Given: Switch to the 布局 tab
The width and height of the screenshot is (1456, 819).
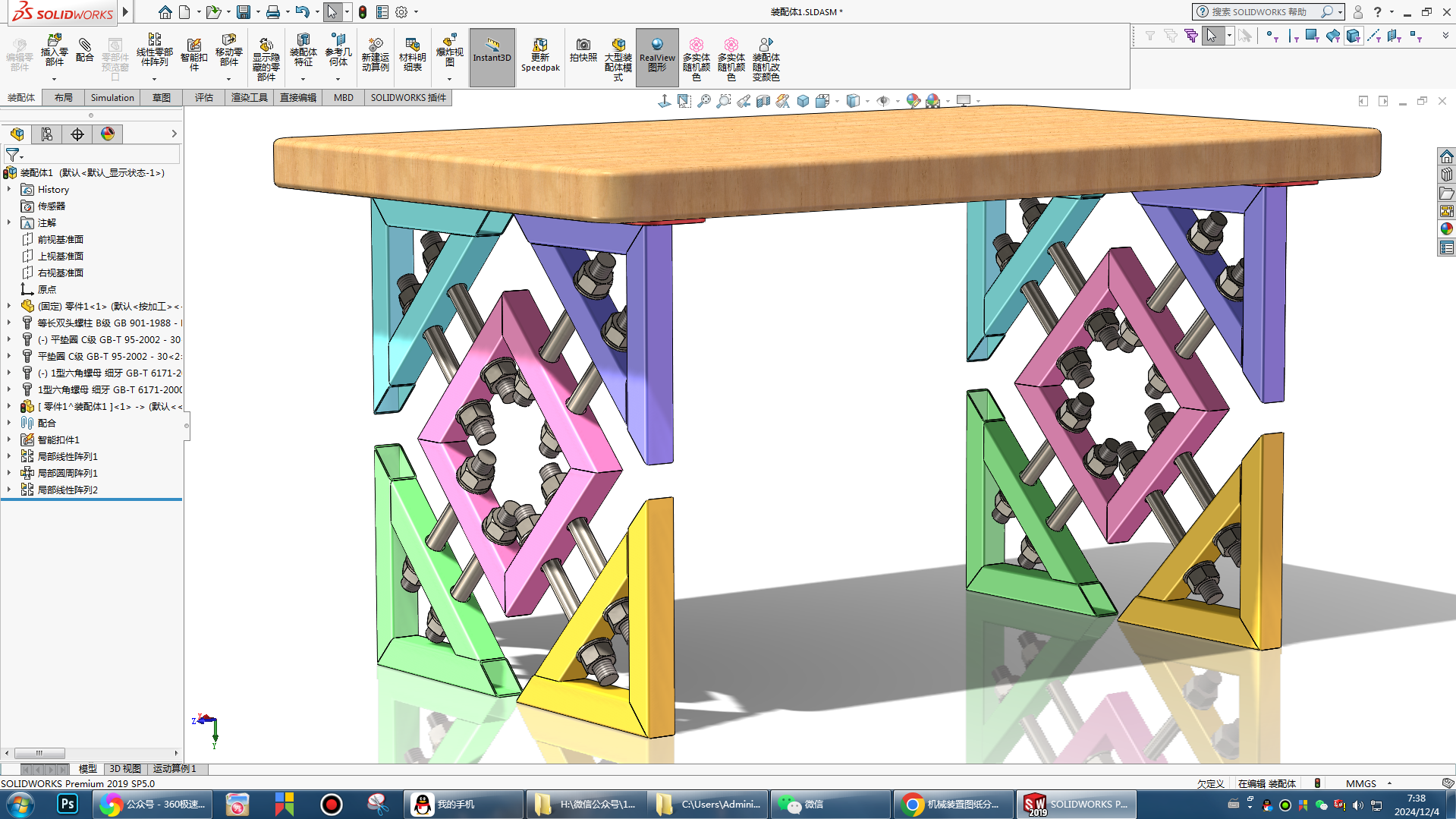Looking at the screenshot, I should point(64,97).
